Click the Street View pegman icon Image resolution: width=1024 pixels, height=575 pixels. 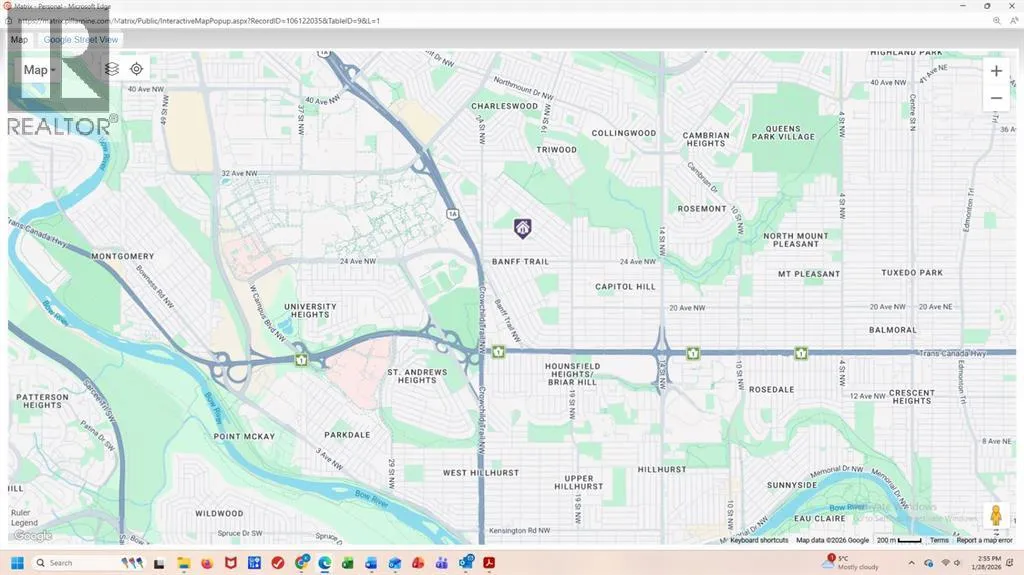[995, 515]
